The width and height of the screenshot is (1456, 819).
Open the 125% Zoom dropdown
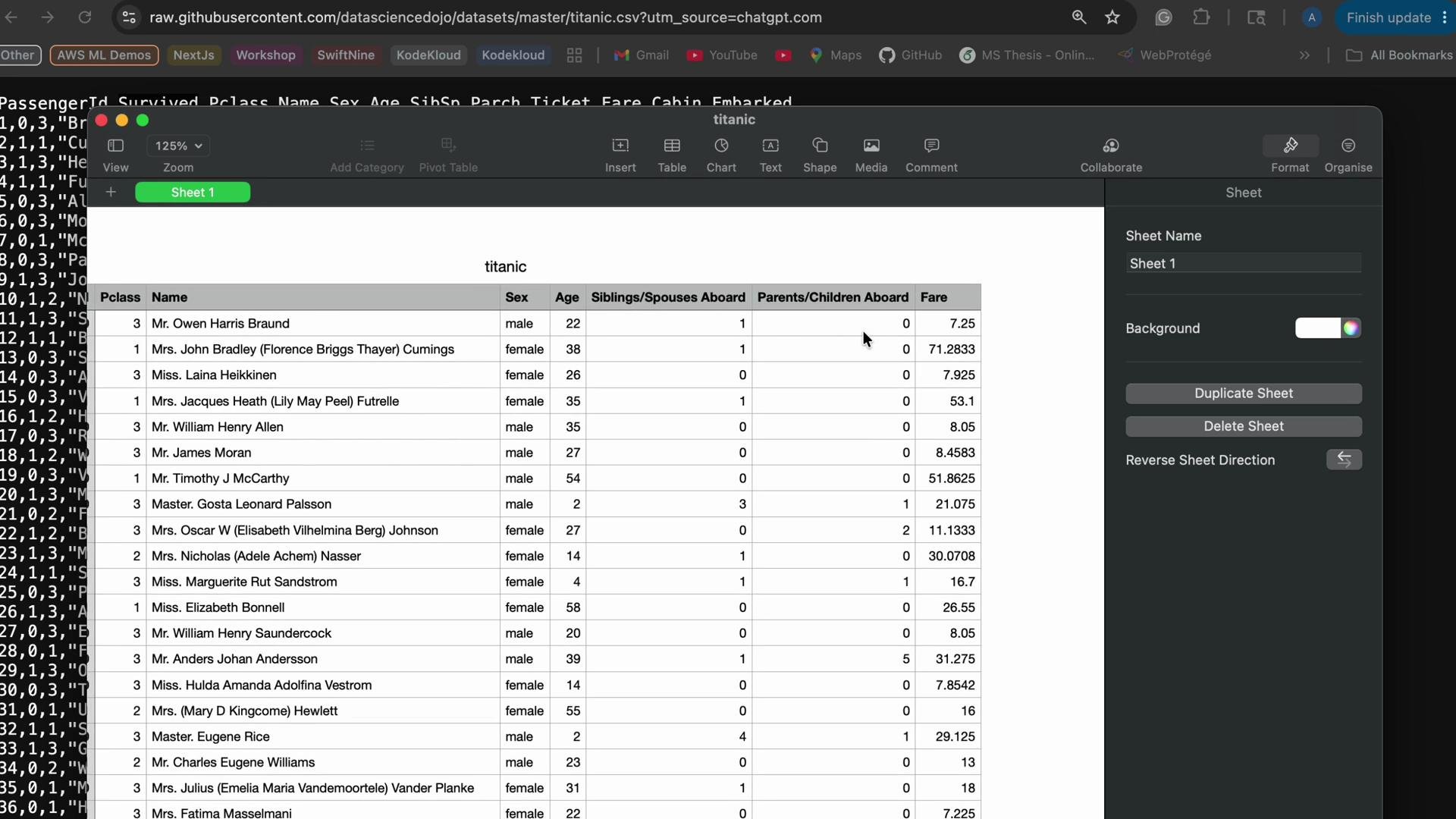pyautogui.click(x=179, y=146)
